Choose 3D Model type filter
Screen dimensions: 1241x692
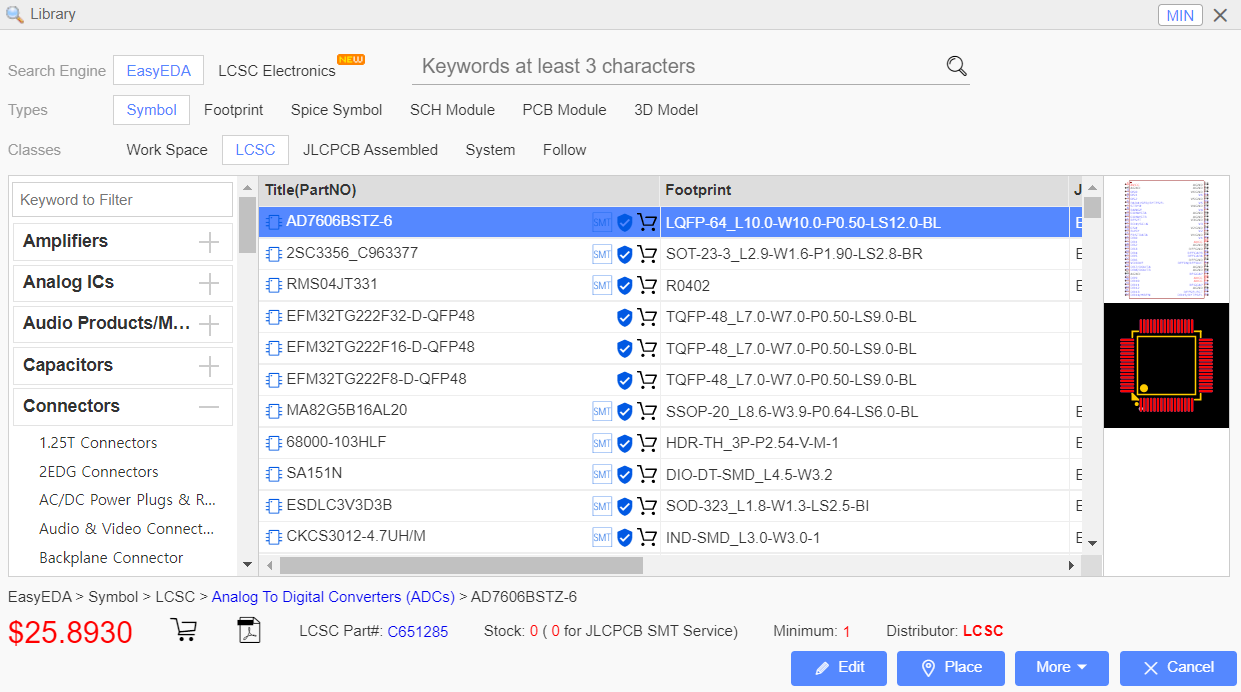click(x=666, y=110)
